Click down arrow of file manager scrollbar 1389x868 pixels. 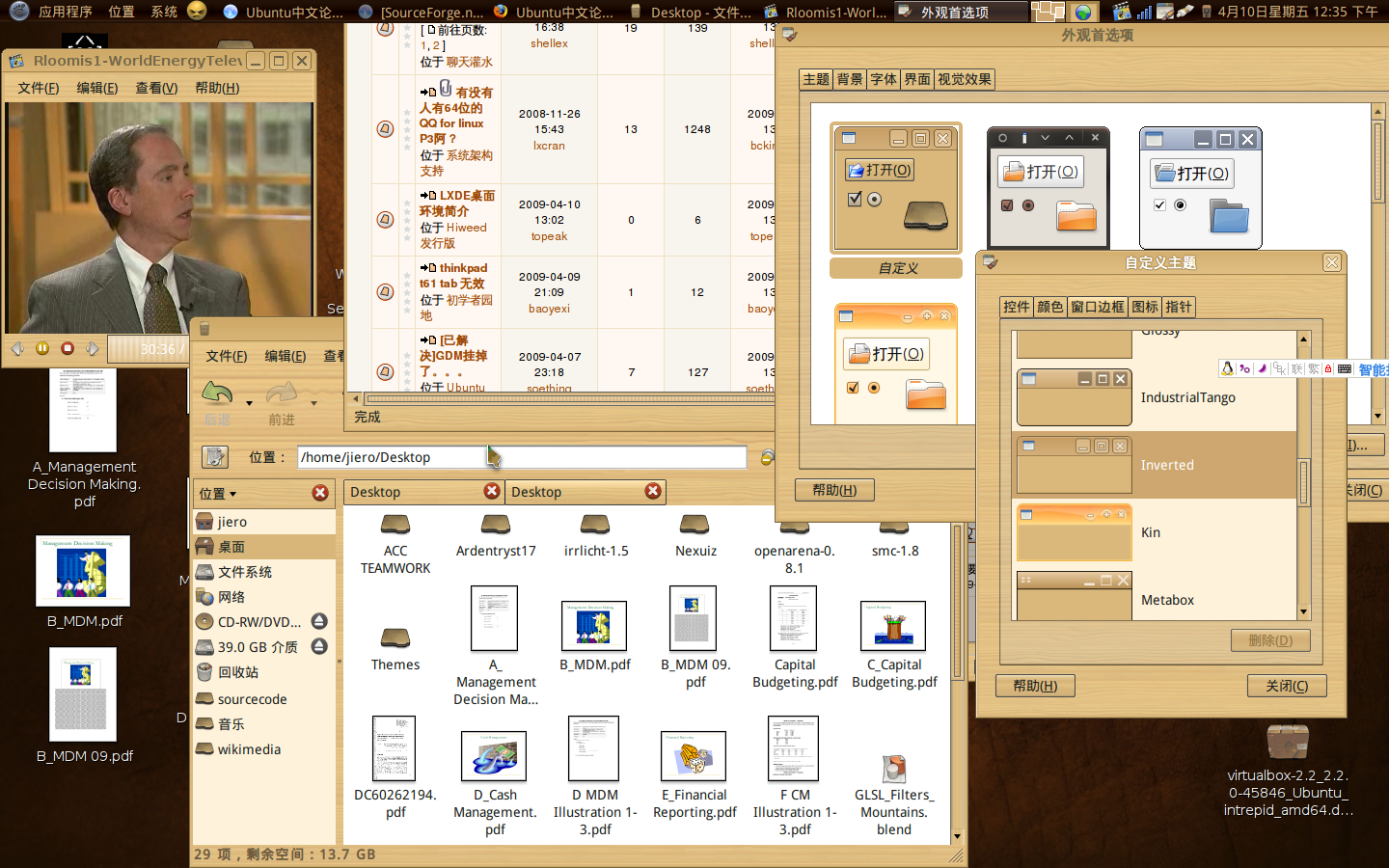(x=957, y=836)
